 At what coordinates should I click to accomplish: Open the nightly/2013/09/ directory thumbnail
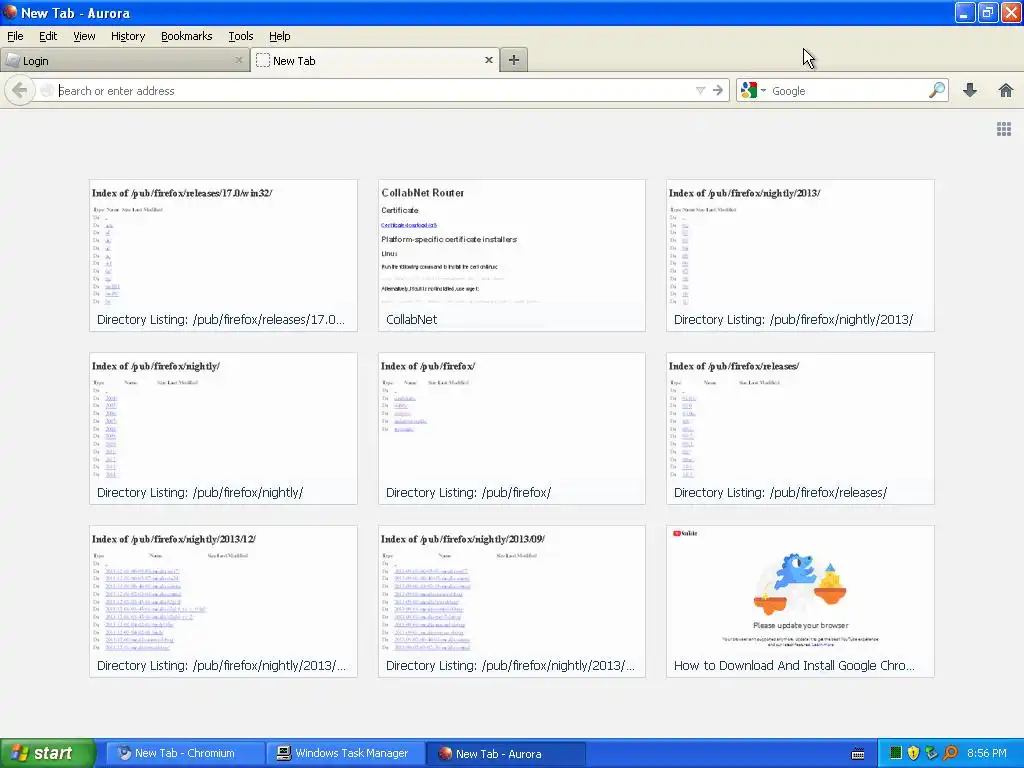click(x=511, y=601)
